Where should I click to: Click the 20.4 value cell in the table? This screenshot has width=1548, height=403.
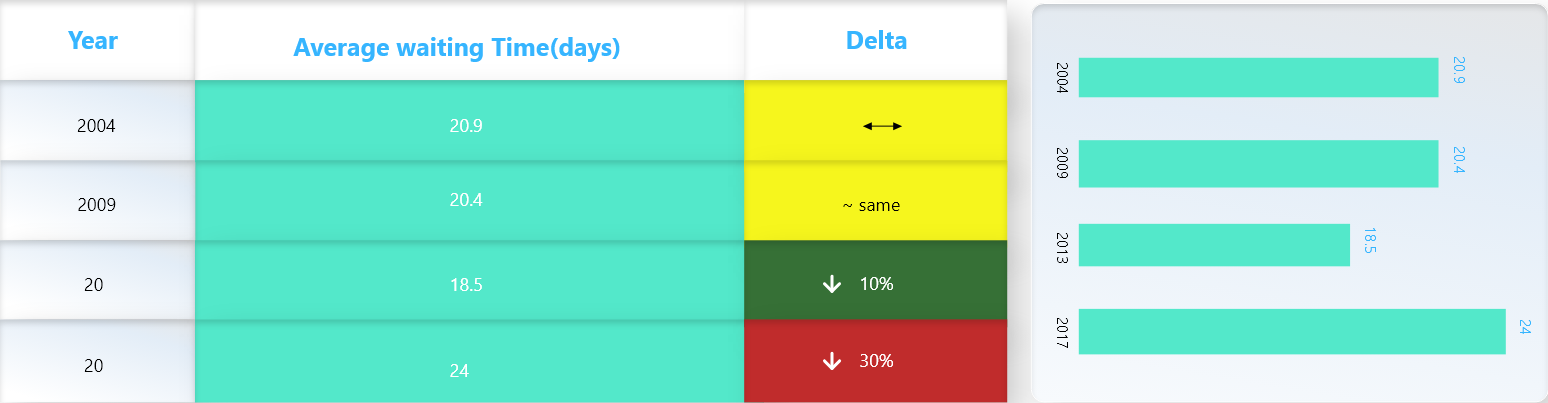pyautogui.click(x=467, y=200)
